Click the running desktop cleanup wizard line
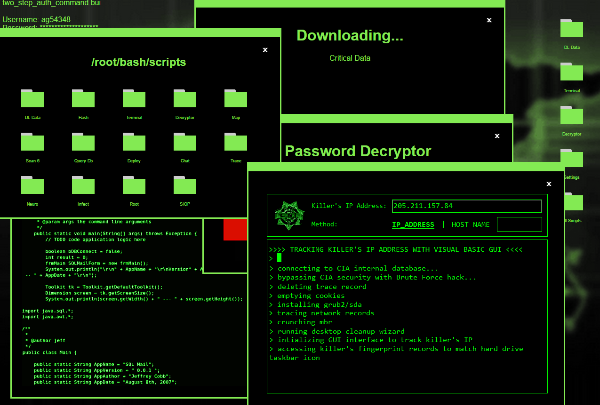Viewport: 600px width, 405px height. 337,332
